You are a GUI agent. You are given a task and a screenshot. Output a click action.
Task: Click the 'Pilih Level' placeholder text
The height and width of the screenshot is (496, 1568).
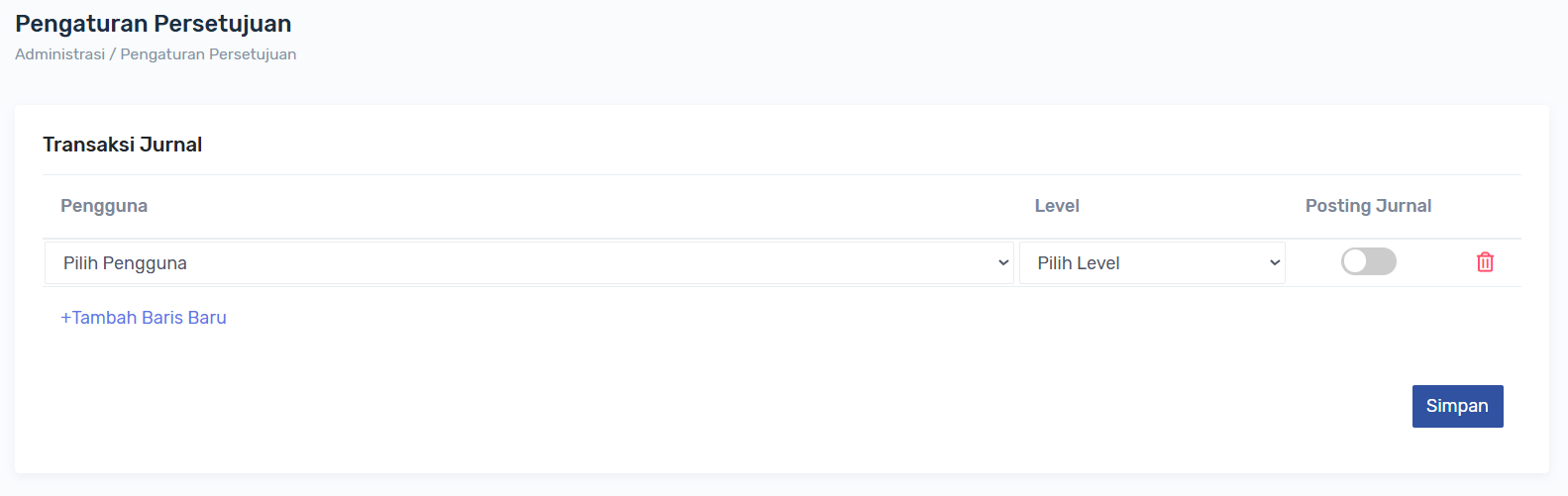coord(1079,263)
